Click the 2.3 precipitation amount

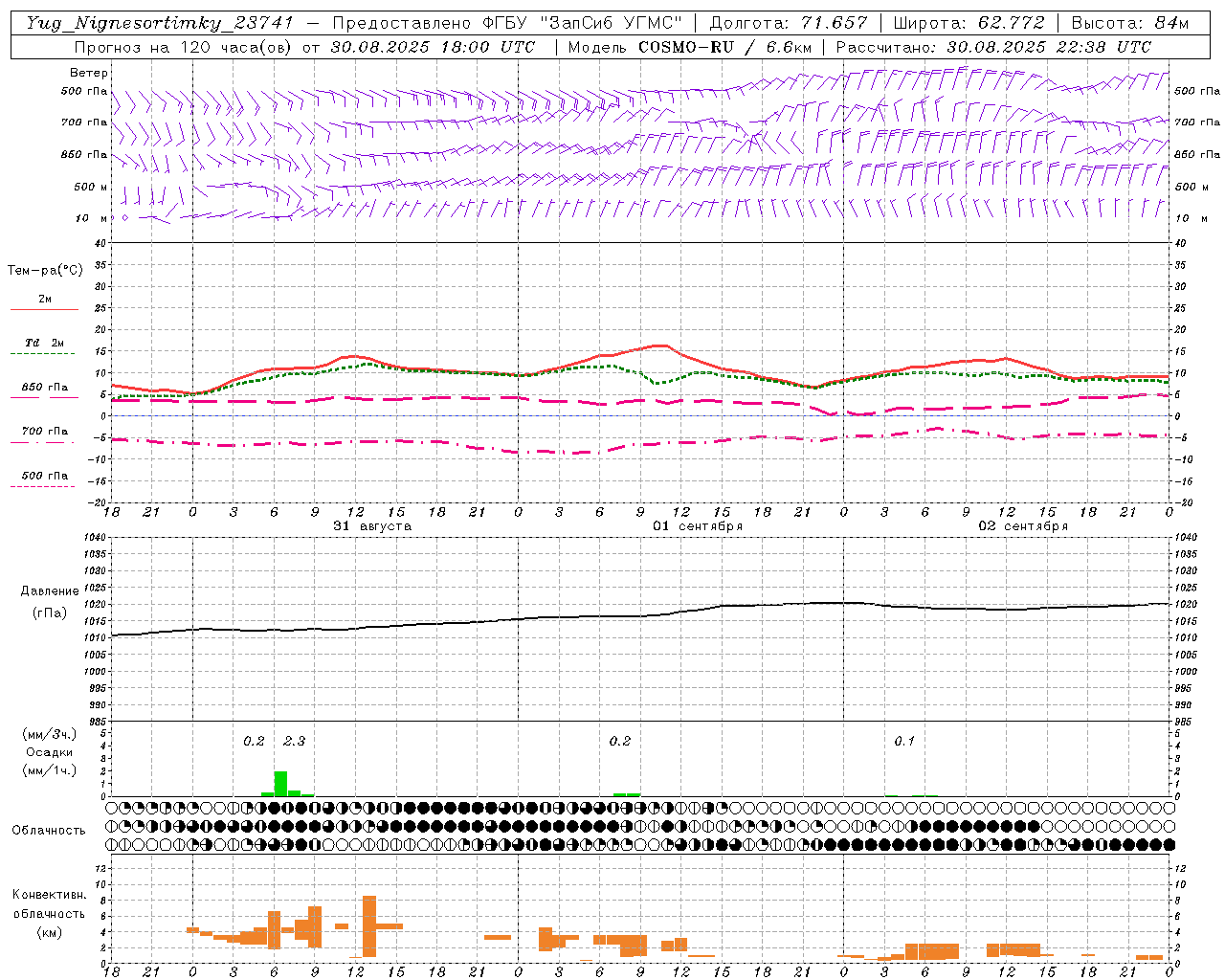pos(294,741)
